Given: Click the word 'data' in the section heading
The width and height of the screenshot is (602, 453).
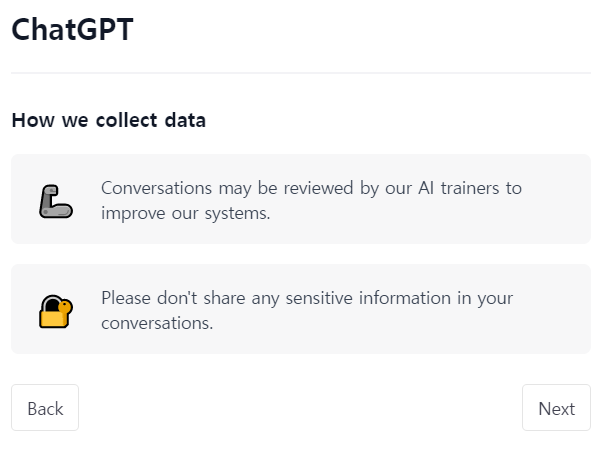Looking at the screenshot, I should (187, 121).
